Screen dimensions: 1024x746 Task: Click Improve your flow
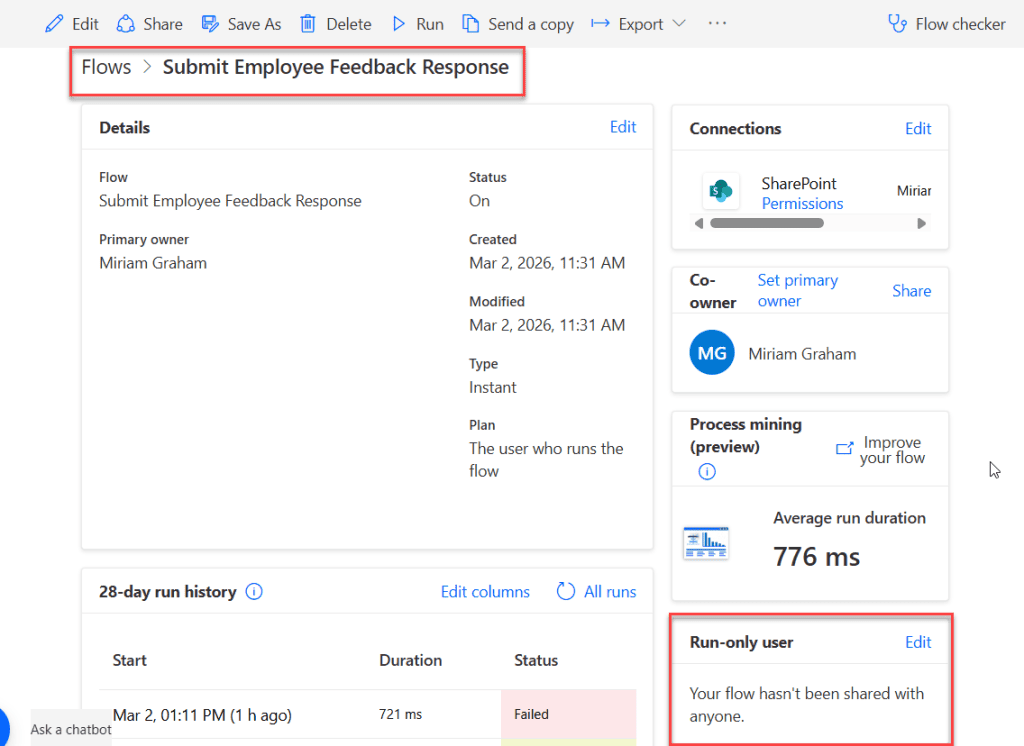point(891,449)
